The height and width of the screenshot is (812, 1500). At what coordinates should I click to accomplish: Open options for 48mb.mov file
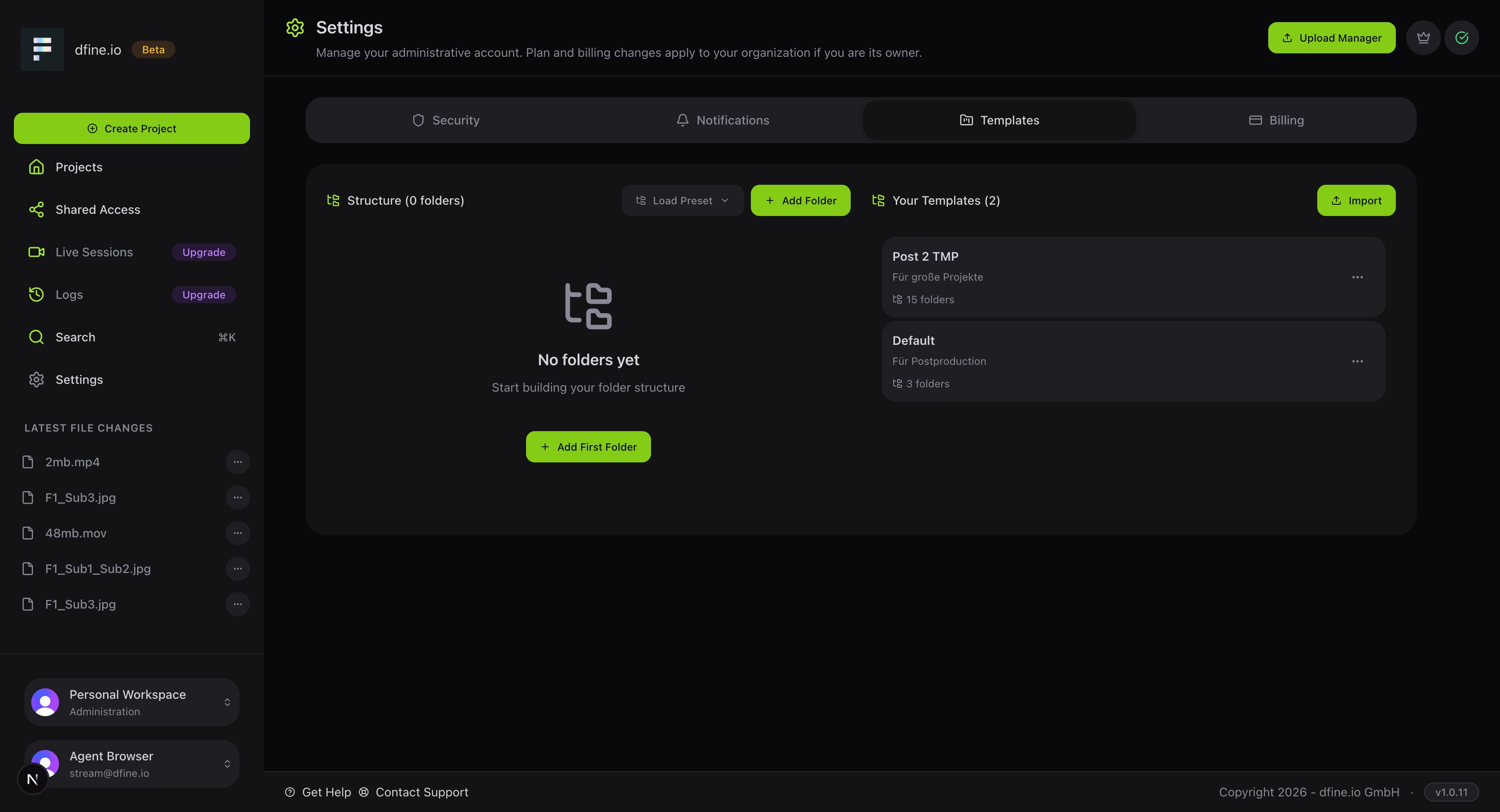[237, 533]
